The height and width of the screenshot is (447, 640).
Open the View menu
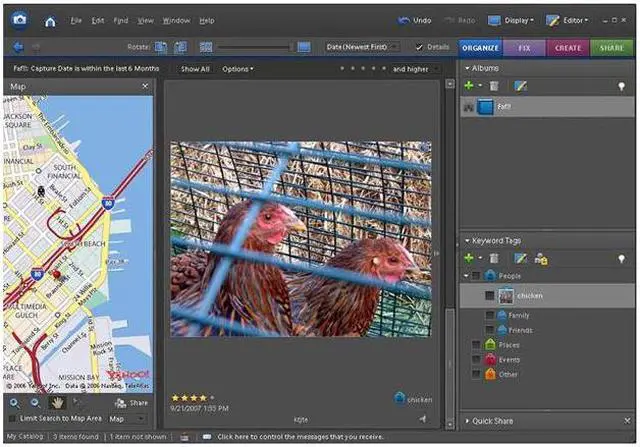(145, 20)
